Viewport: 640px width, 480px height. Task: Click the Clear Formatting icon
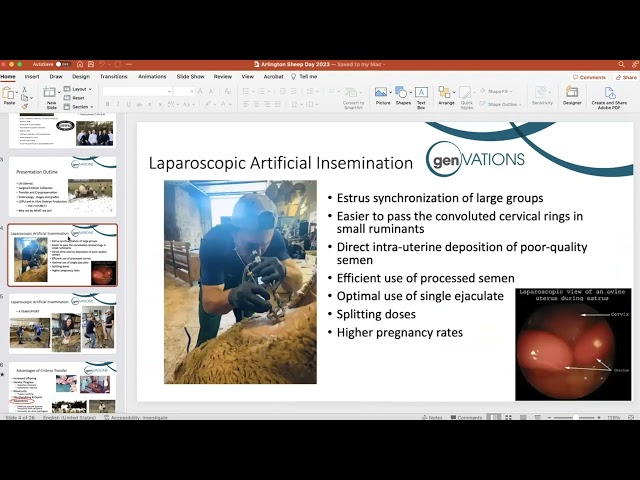tap(228, 91)
